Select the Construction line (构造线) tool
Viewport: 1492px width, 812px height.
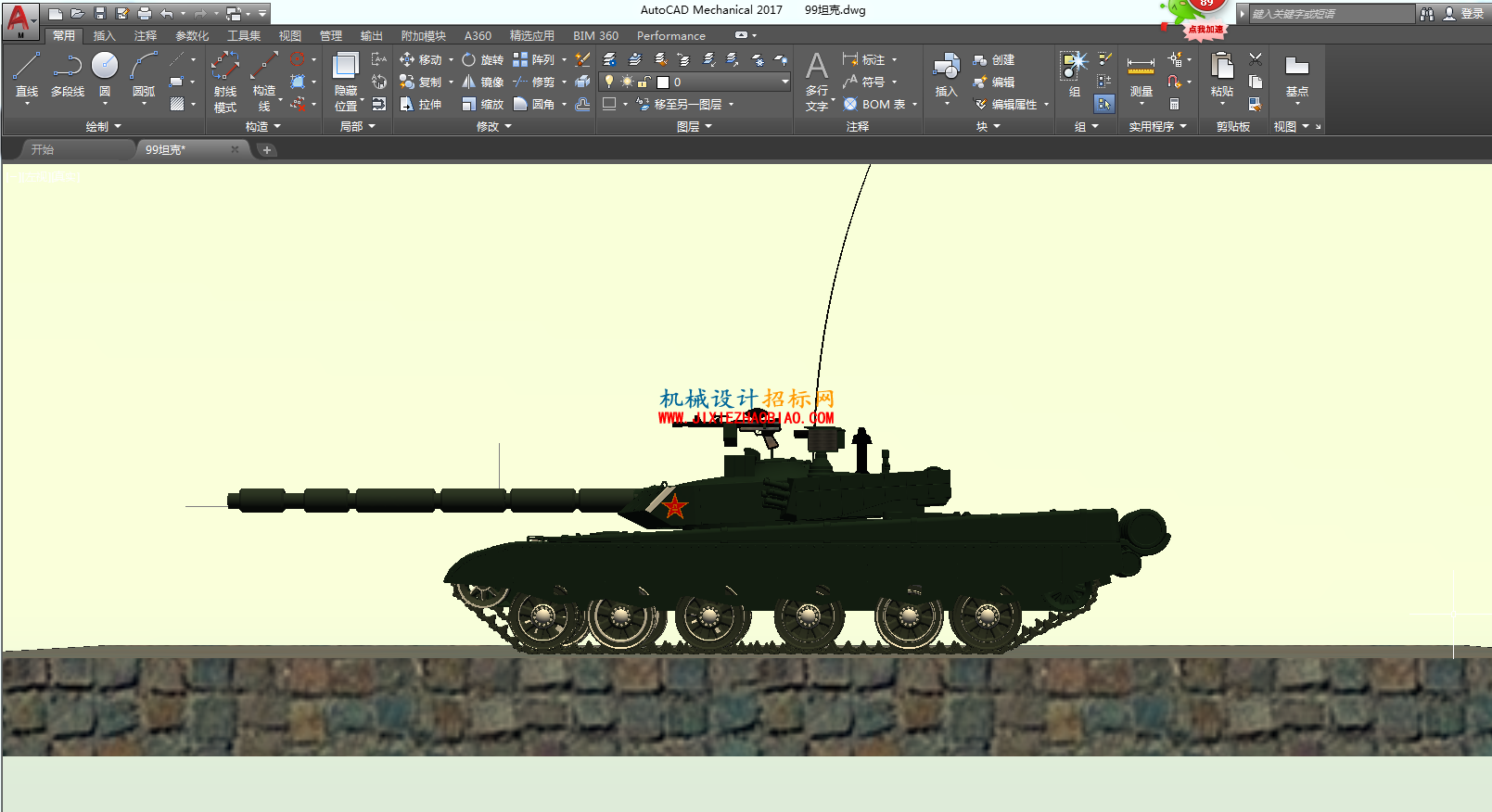pos(264,82)
